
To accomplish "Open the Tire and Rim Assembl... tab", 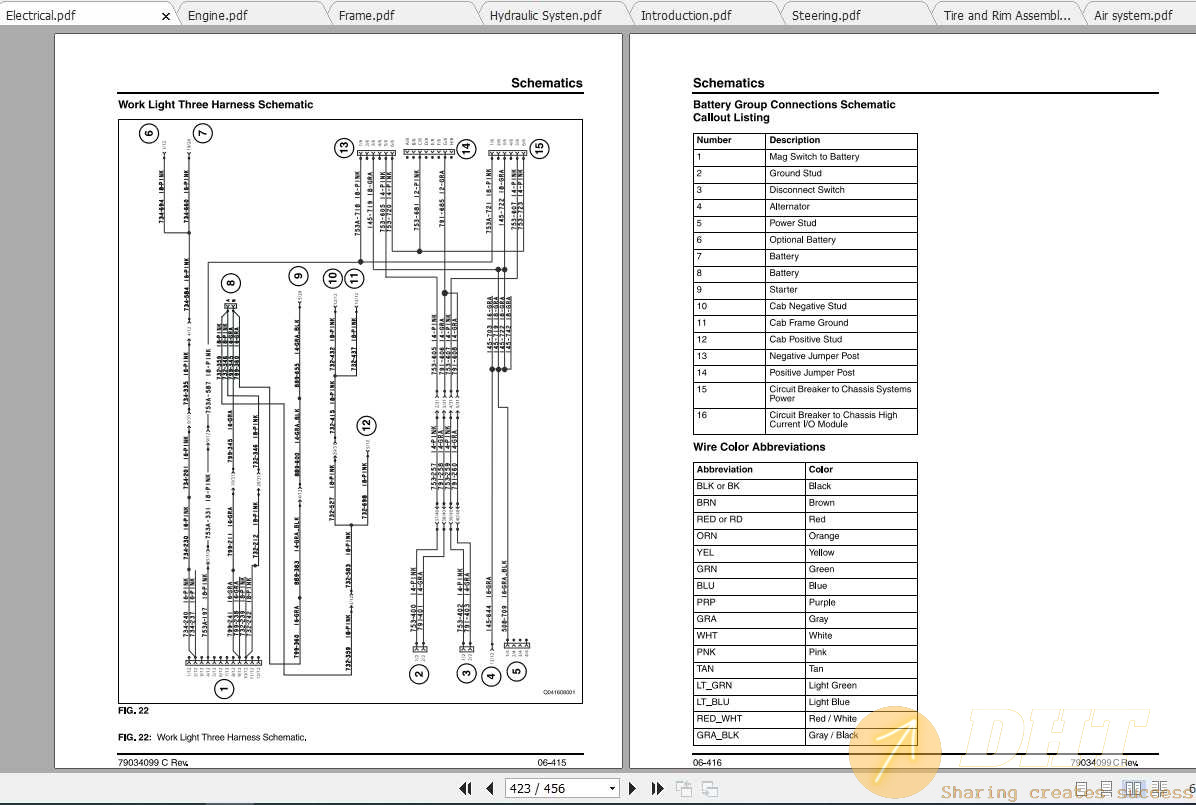I will point(1007,15).
